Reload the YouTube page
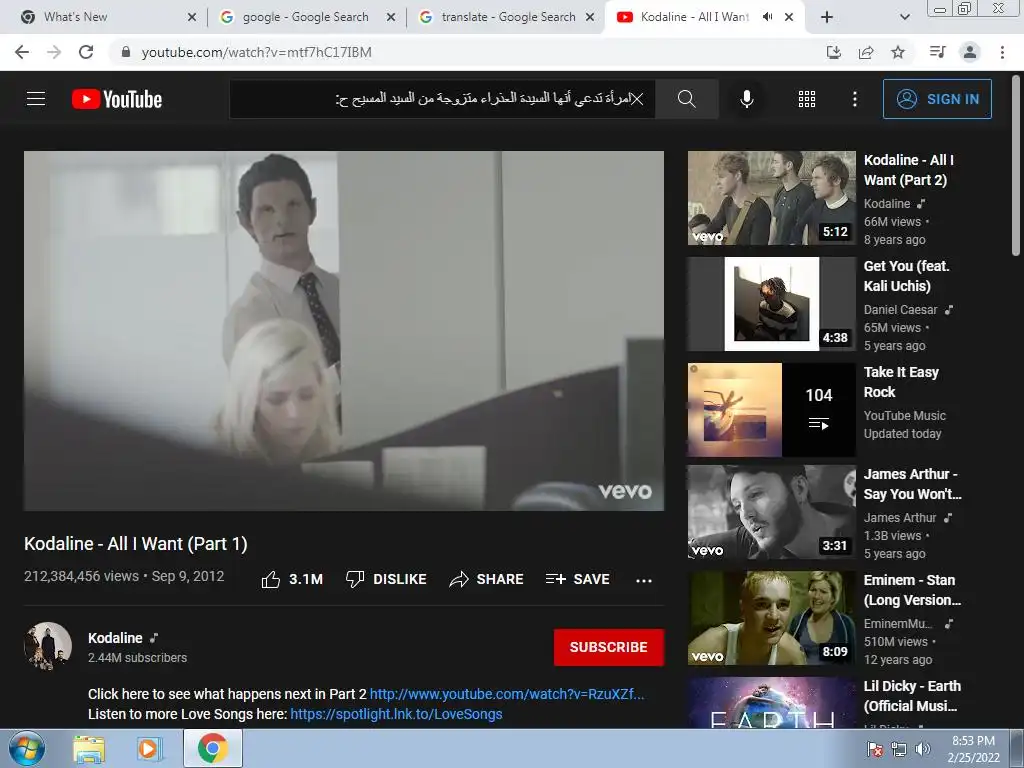Screen dimensions: 1024x768 (x=86, y=52)
